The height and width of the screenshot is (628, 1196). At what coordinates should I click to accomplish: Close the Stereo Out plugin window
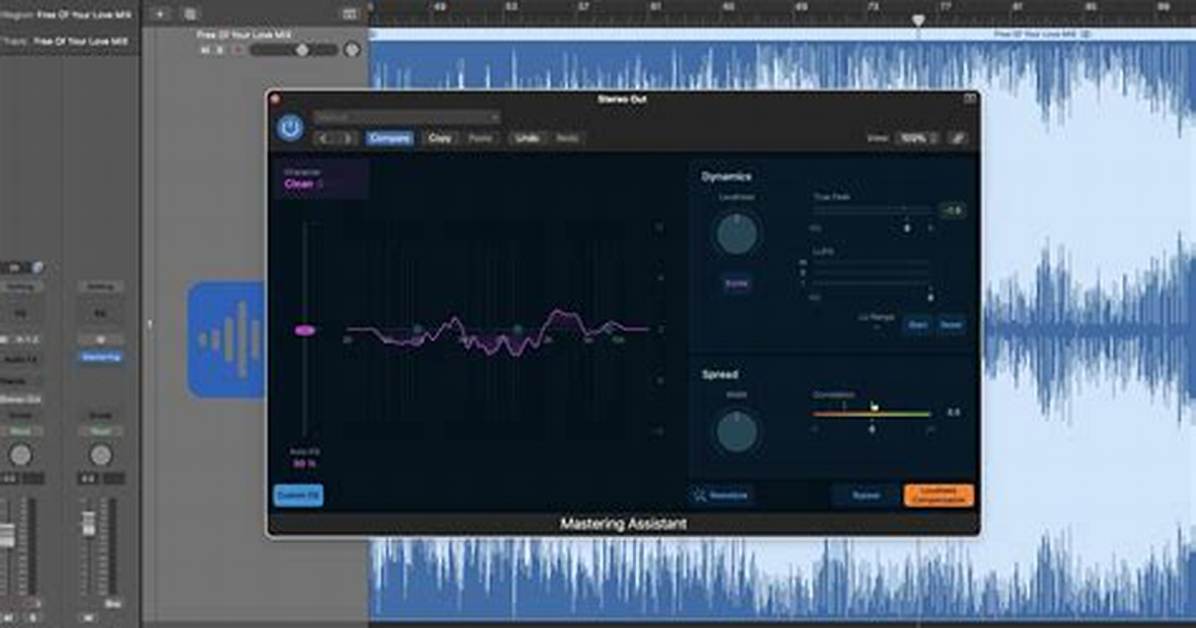(275, 98)
